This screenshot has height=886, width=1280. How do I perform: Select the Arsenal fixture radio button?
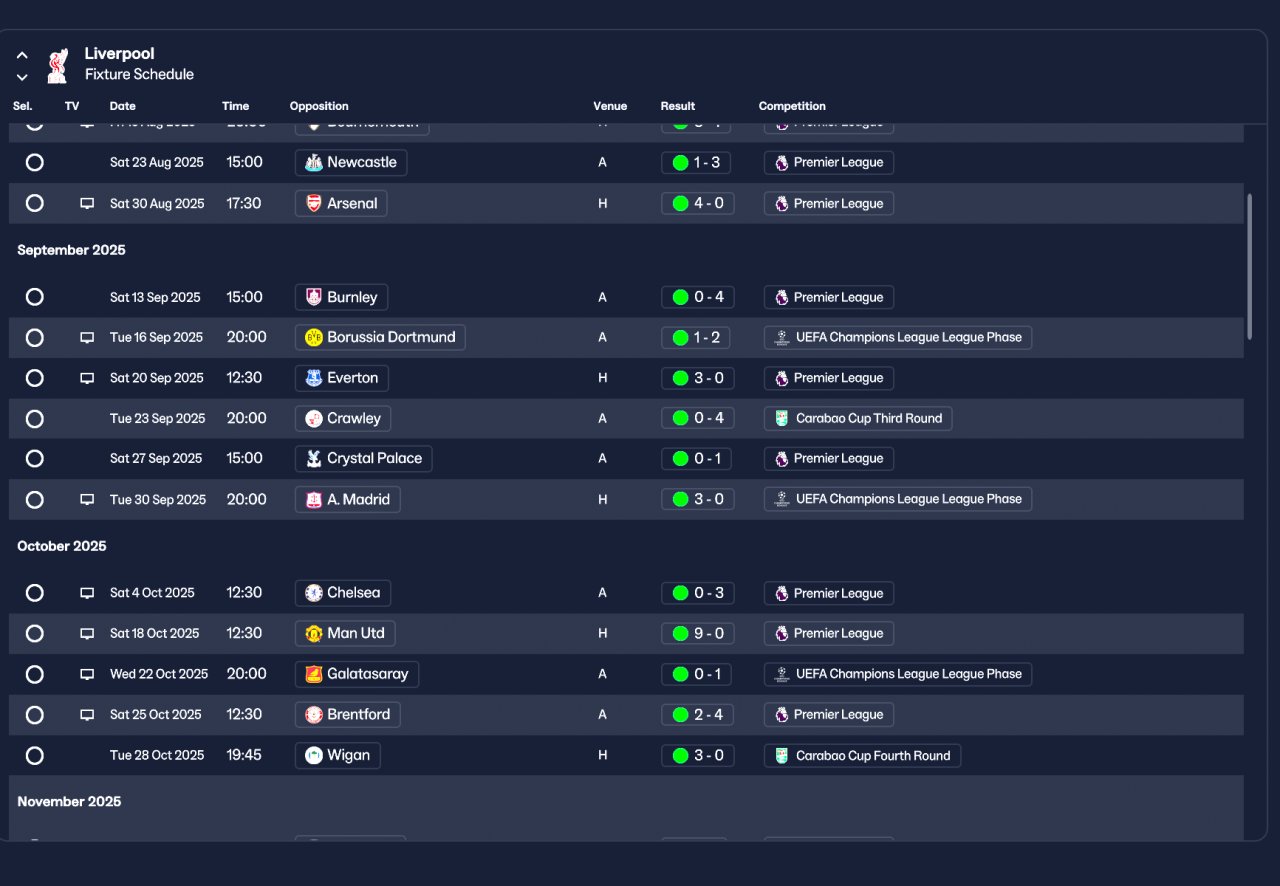(35, 203)
